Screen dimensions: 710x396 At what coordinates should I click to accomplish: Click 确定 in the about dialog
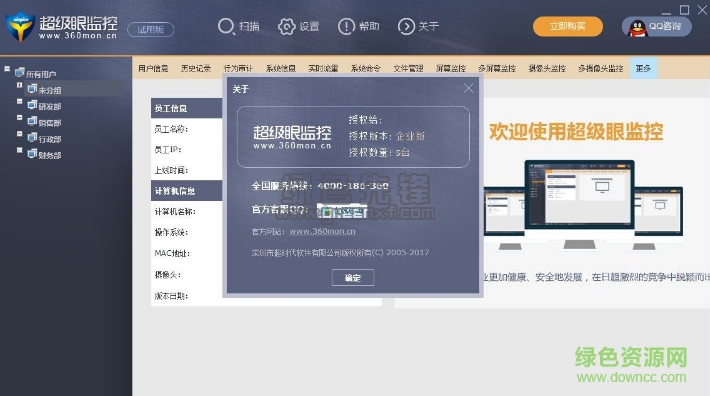pos(353,278)
